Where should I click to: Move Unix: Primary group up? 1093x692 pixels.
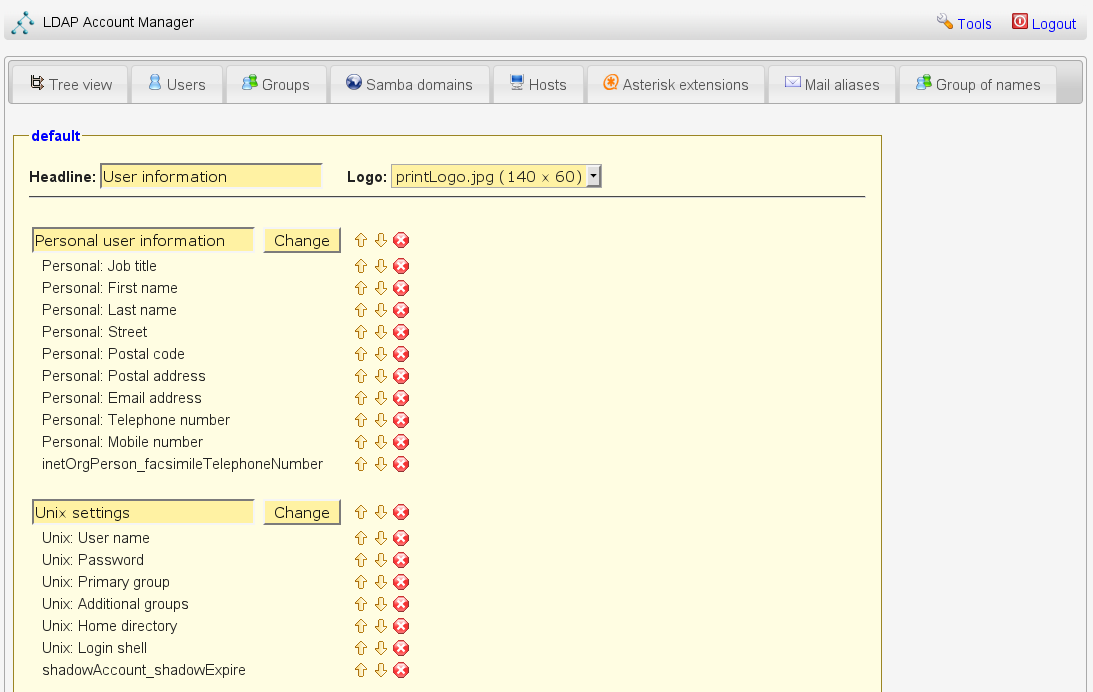tap(360, 582)
